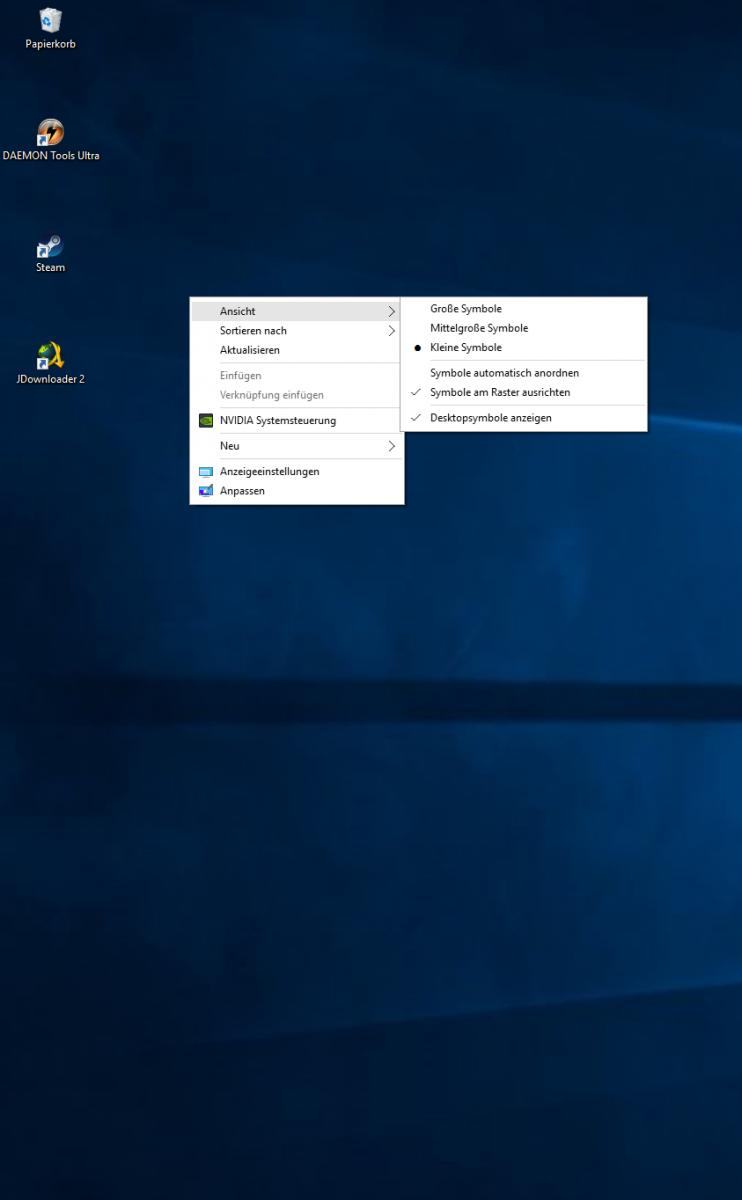Select the DAEMON Tools Ultra desktop icon
The height and width of the screenshot is (1200, 742).
coord(50,132)
